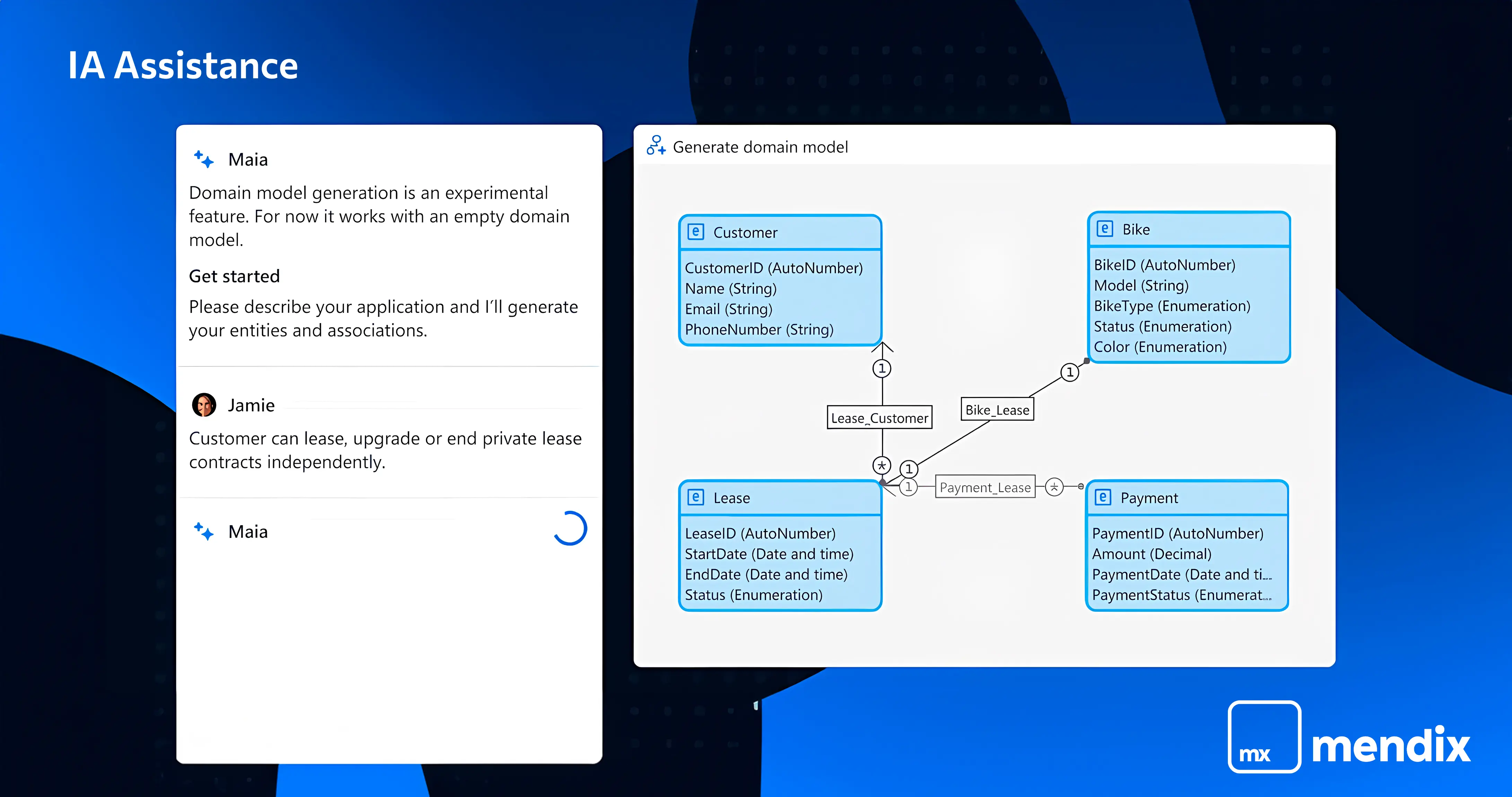
Task: Select Name (String) attribute in Customer
Action: 731,289
